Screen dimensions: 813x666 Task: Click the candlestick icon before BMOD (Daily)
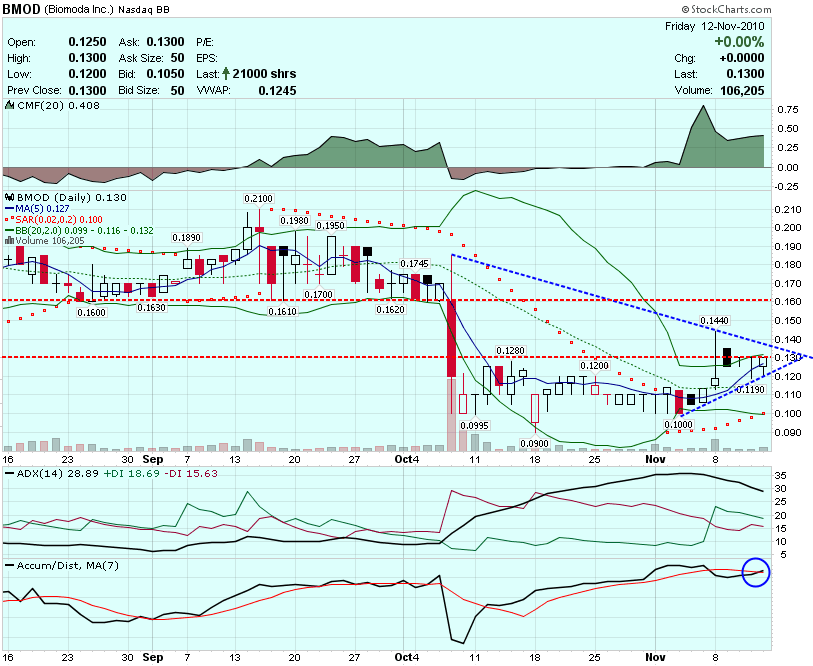click(9, 197)
